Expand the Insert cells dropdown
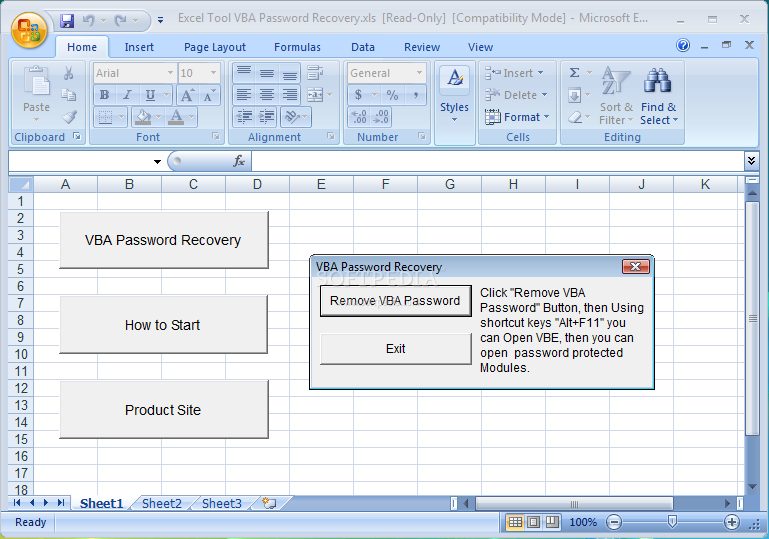 coord(540,73)
